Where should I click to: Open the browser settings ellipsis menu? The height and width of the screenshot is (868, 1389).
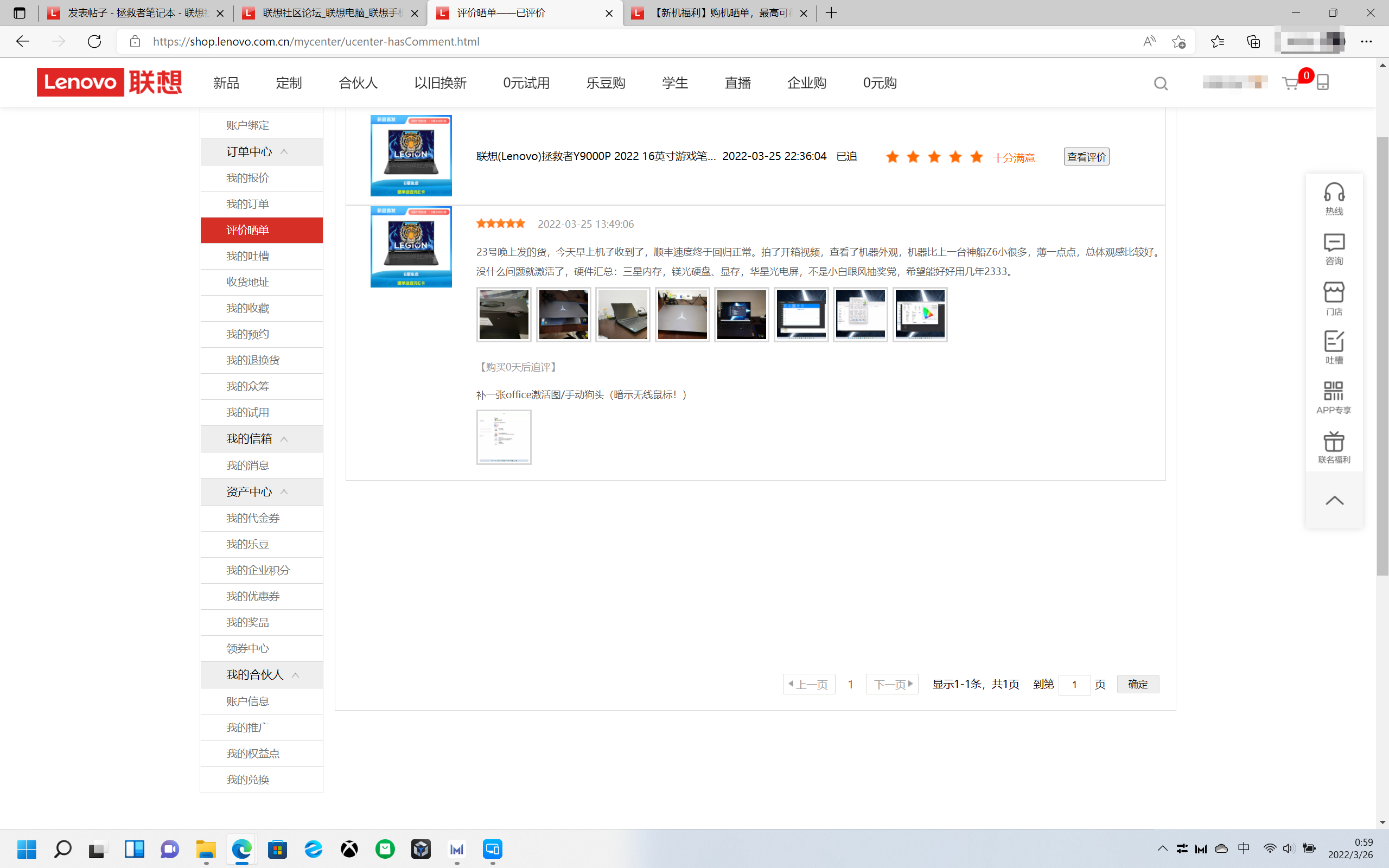(1366, 41)
